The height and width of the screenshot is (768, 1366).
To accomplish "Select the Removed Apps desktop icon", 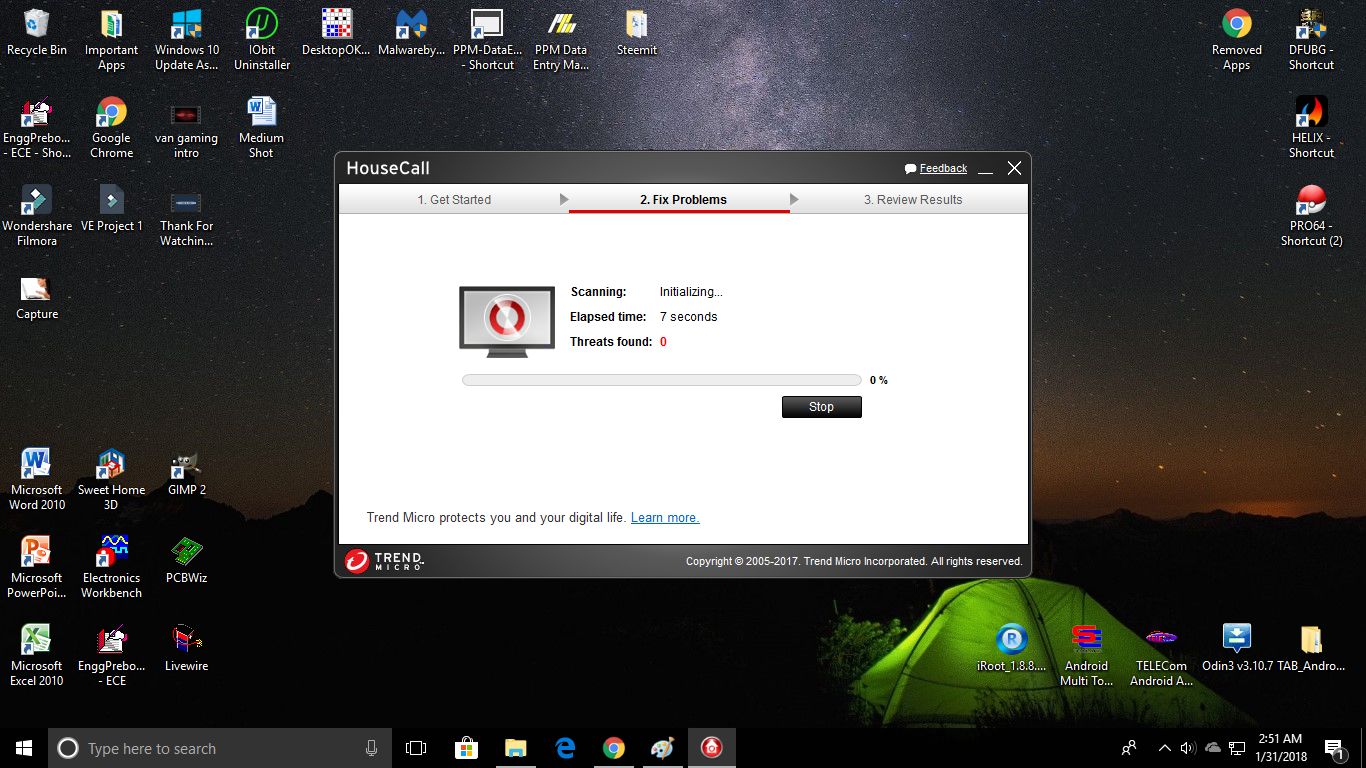I will pos(1237,40).
